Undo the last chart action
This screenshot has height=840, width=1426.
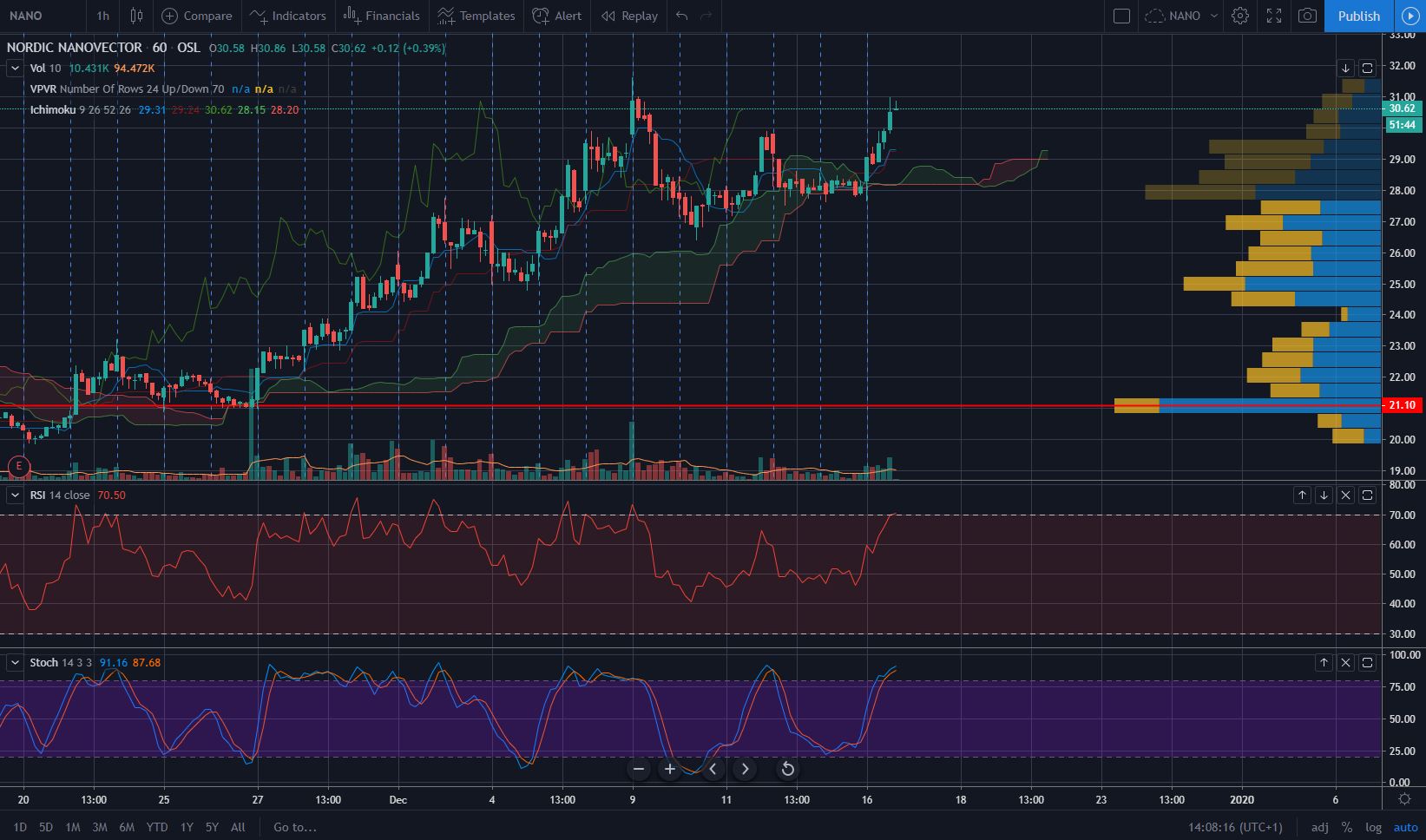point(682,16)
